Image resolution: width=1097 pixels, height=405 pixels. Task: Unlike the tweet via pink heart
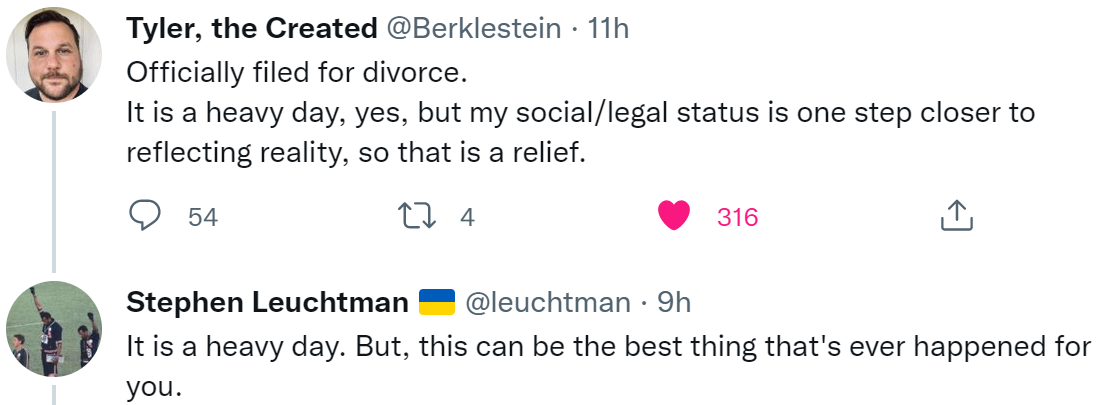tap(674, 216)
